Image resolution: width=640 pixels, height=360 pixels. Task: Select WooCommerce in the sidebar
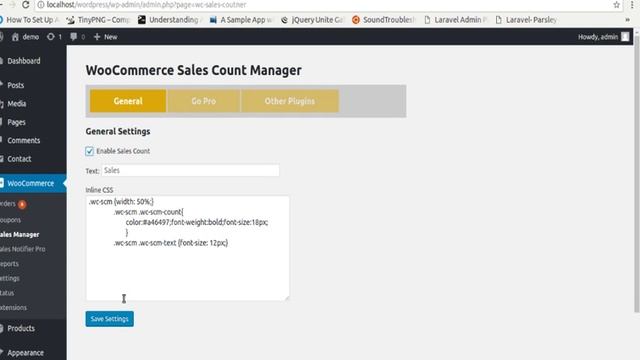33,183
